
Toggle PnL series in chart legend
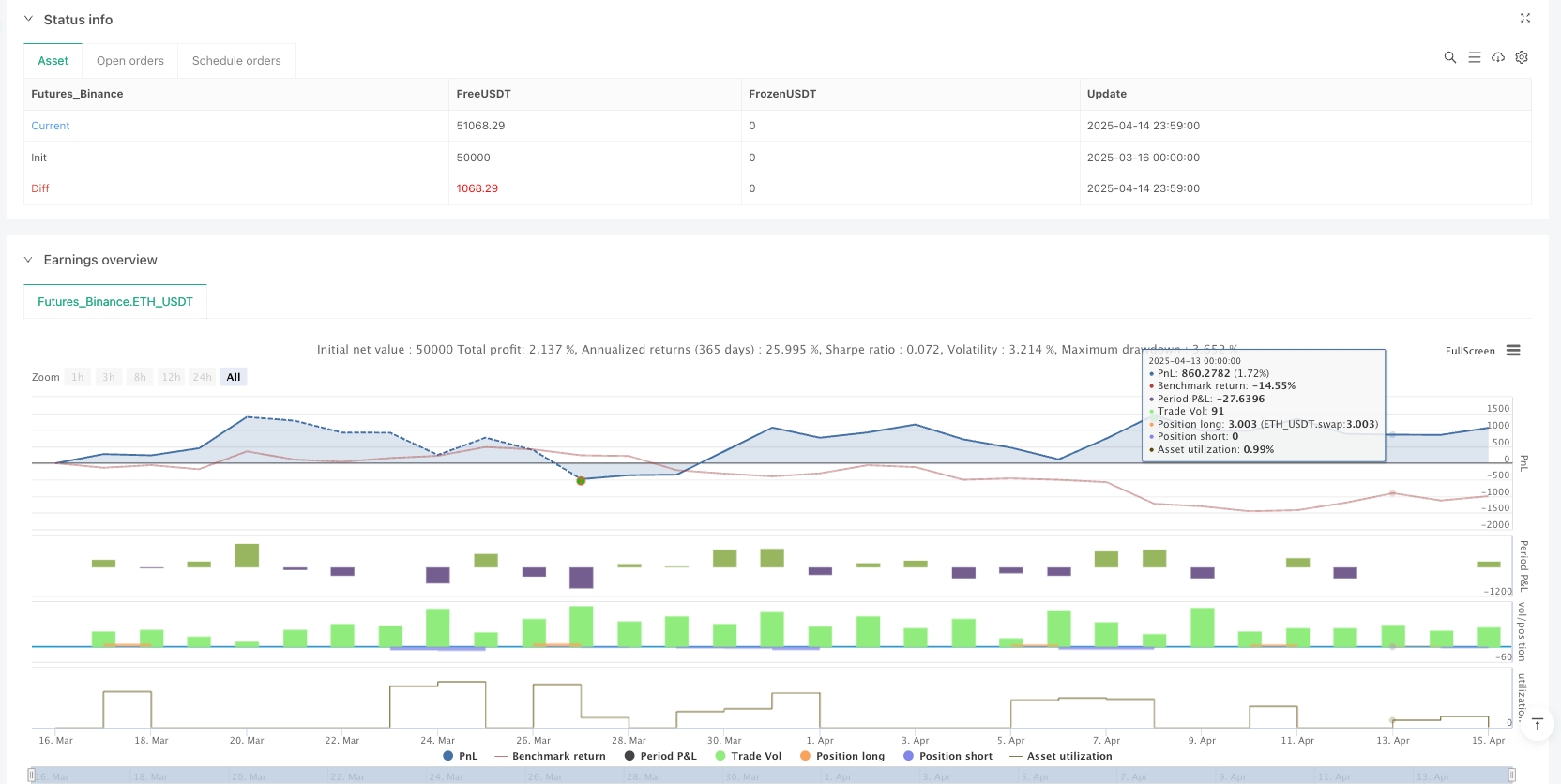pos(460,756)
